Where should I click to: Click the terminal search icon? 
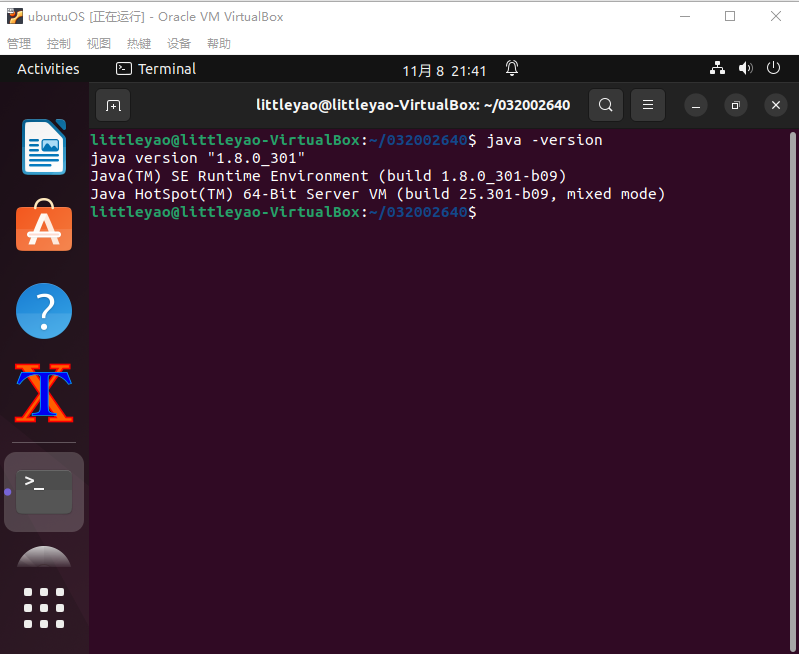tap(605, 105)
